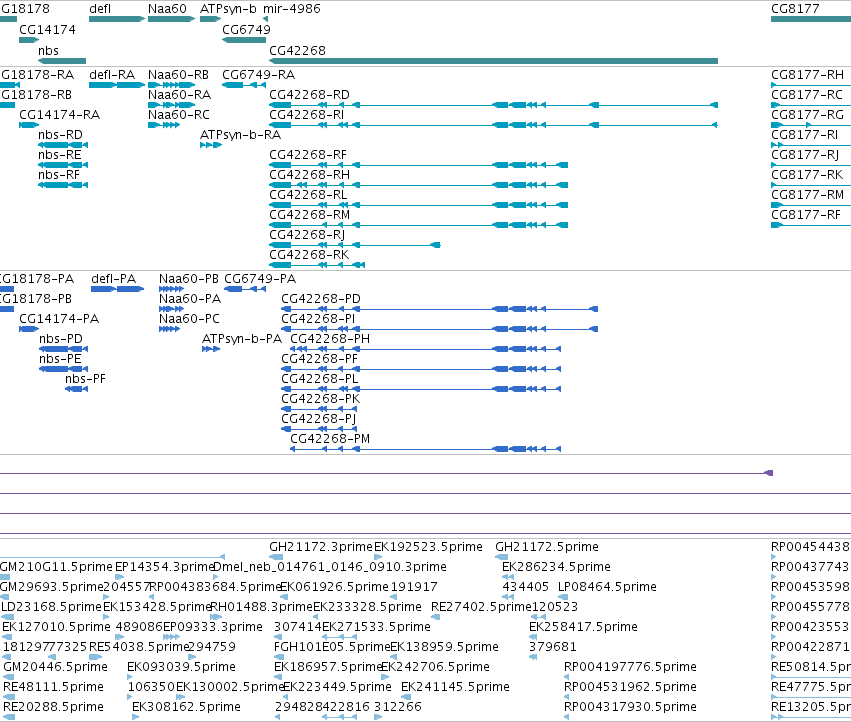Select the long teal CG42268 gene bar

(x=493, y=61)
